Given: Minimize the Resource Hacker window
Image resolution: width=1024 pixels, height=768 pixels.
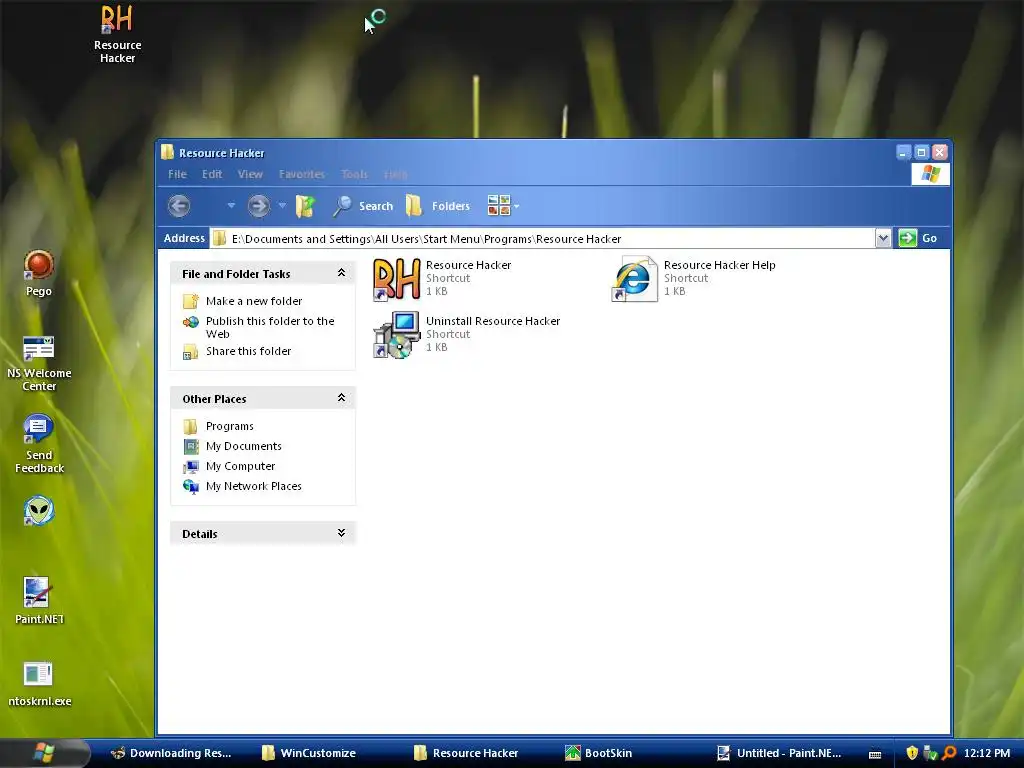Looking at the screenshot, I should point(903,152).
